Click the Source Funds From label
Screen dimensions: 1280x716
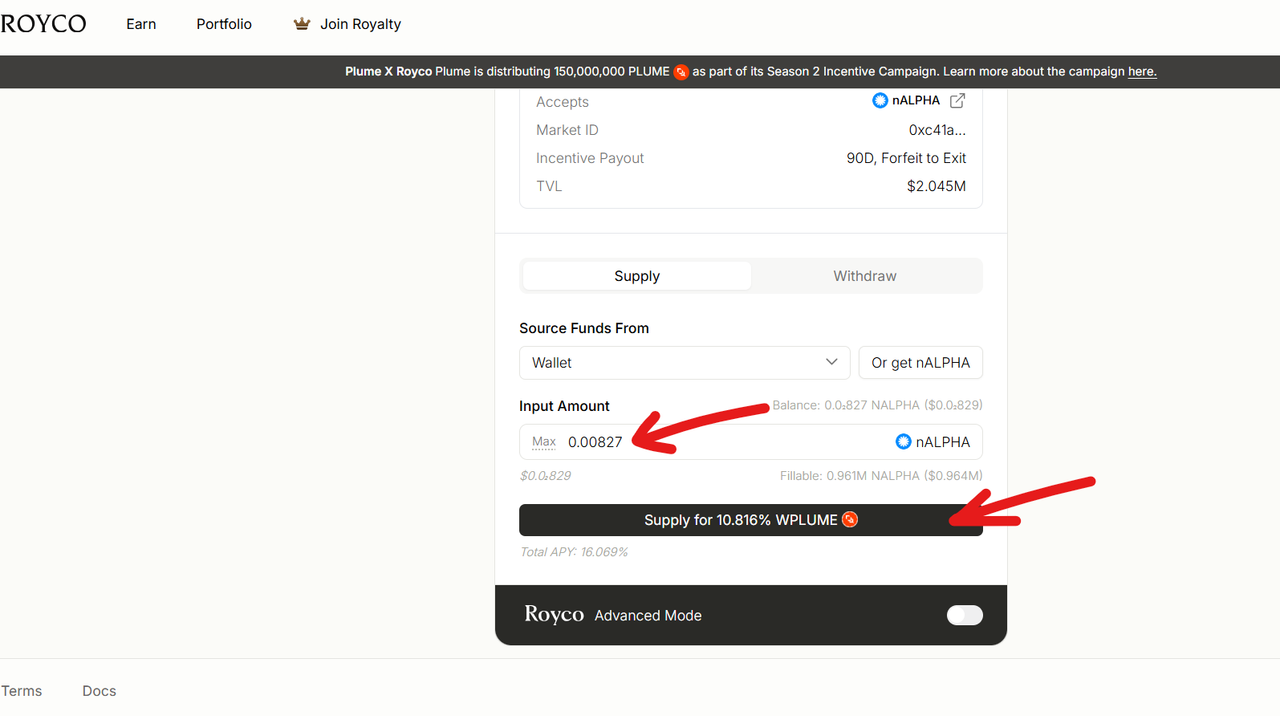(584, 328)
